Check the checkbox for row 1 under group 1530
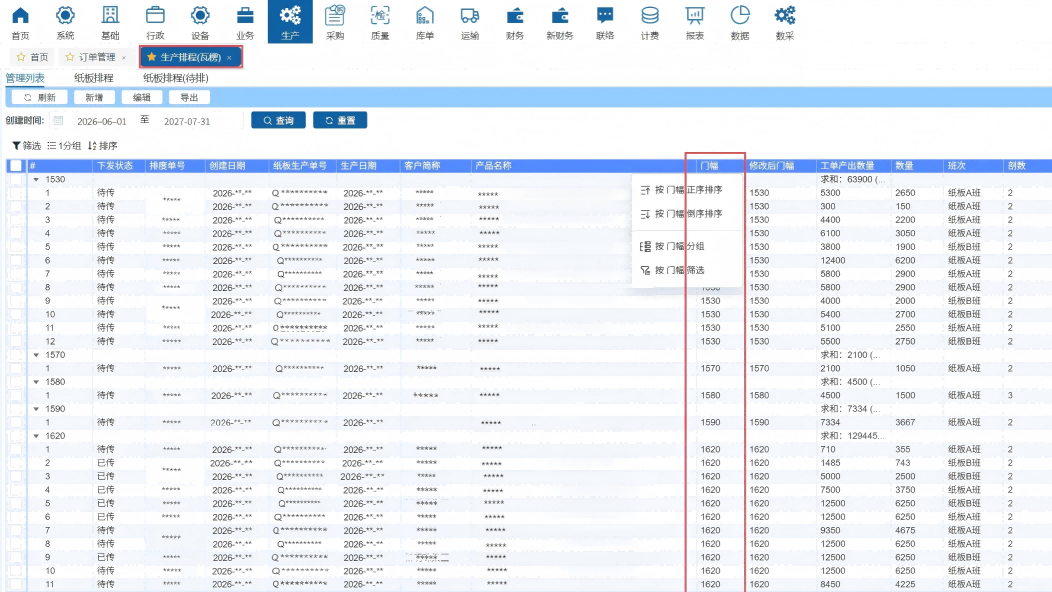This screenshot has height=592, width=1052. tap(15, 193)
